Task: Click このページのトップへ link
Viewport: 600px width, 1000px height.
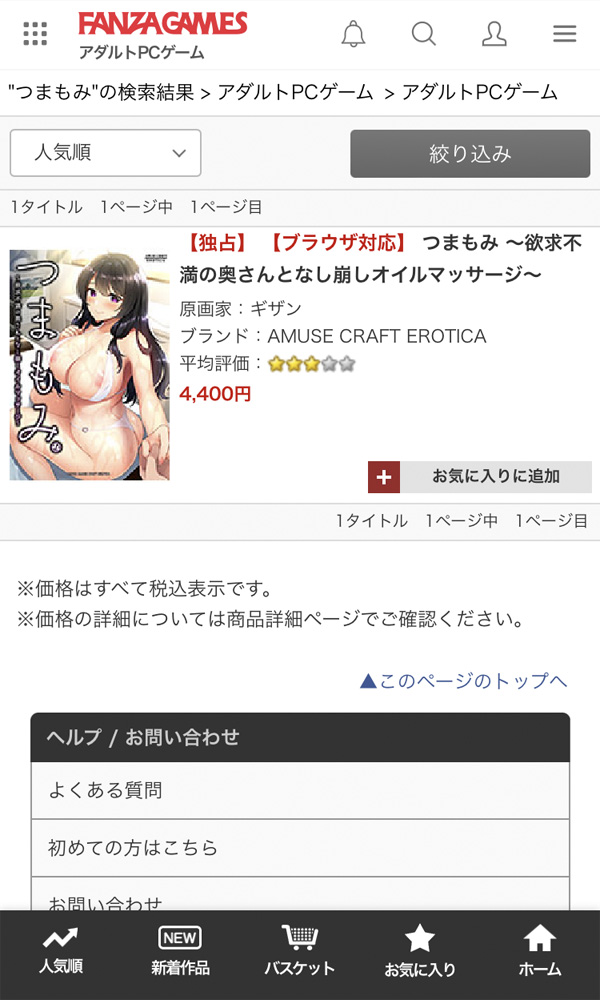Action: [x=463, y=681]
